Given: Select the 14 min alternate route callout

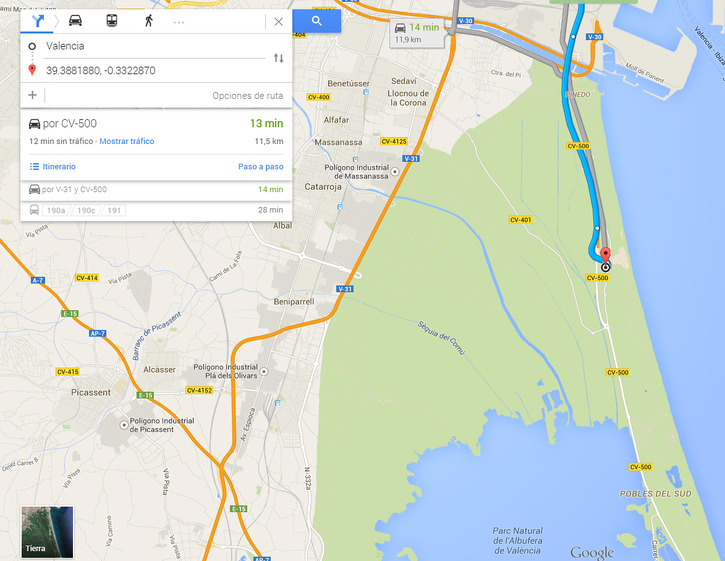Looking at the screenshot, I should click(417, 32).
